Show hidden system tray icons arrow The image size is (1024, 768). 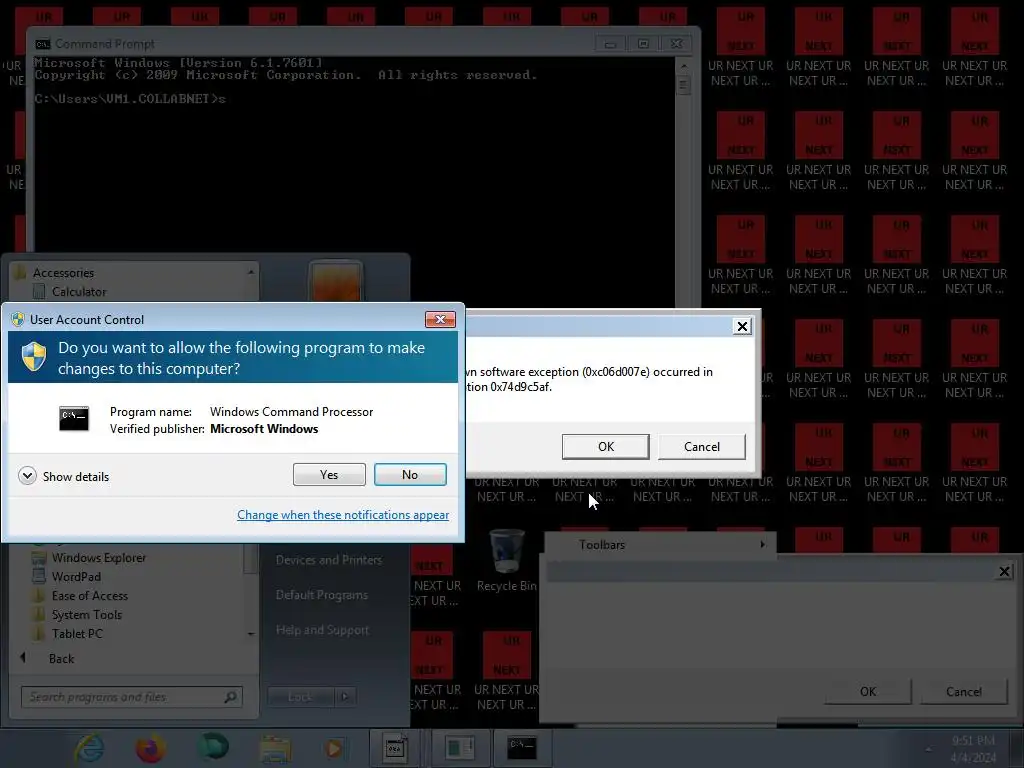pyautogui.click(x=929, y=749)
